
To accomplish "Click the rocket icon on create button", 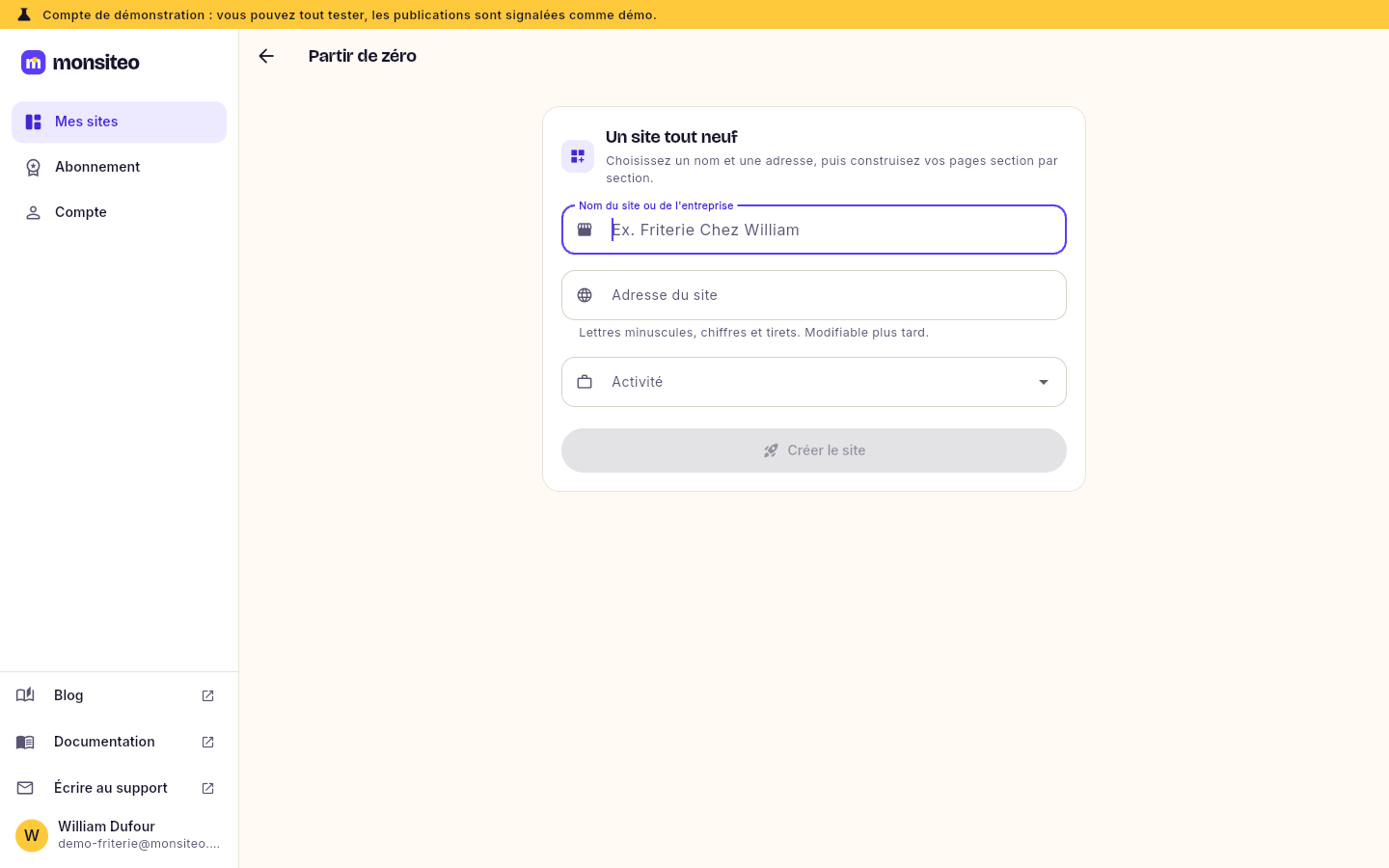I will (x=771, y=450).
